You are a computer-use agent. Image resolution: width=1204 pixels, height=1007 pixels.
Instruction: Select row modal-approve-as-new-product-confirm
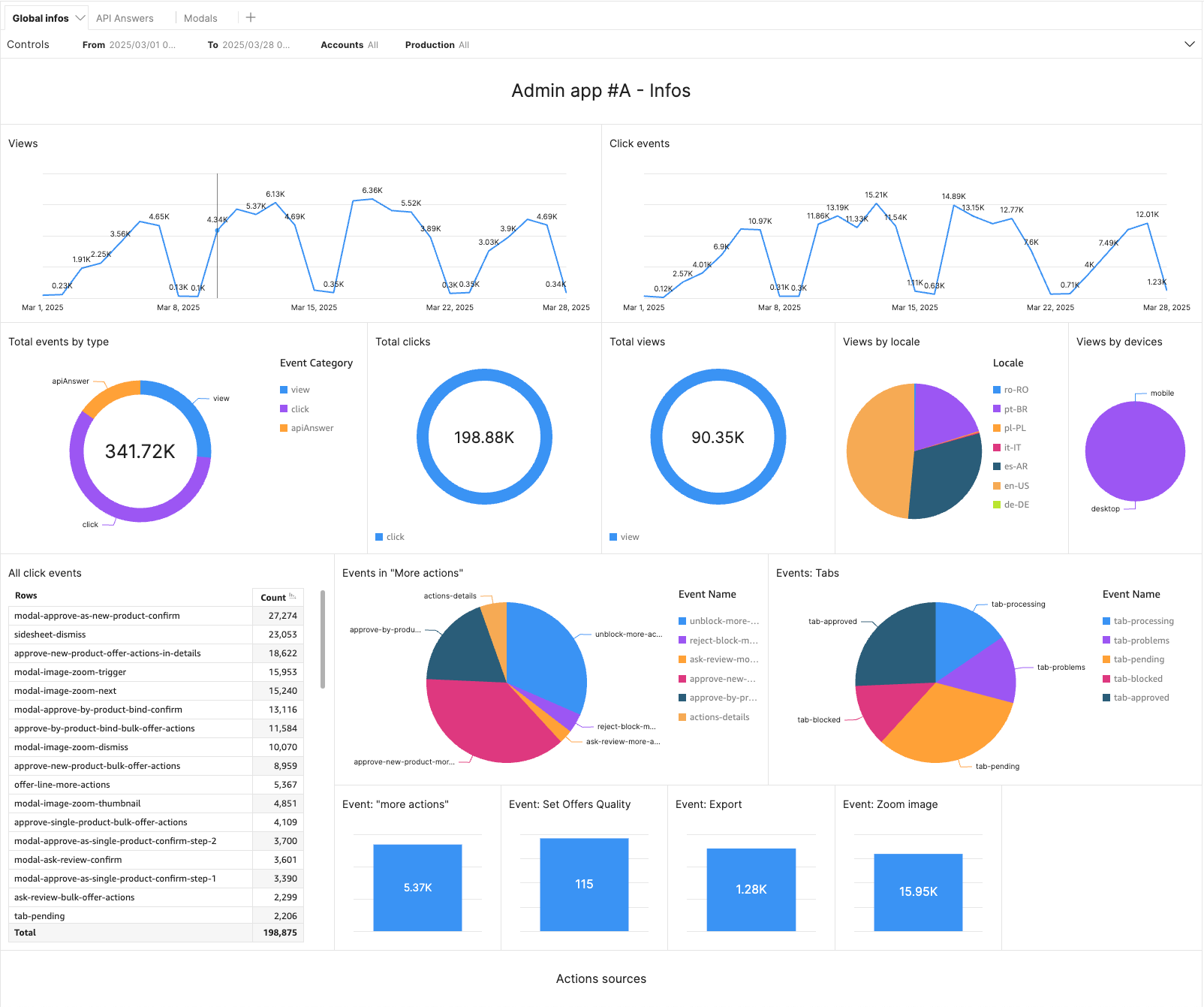pos(156,616)
